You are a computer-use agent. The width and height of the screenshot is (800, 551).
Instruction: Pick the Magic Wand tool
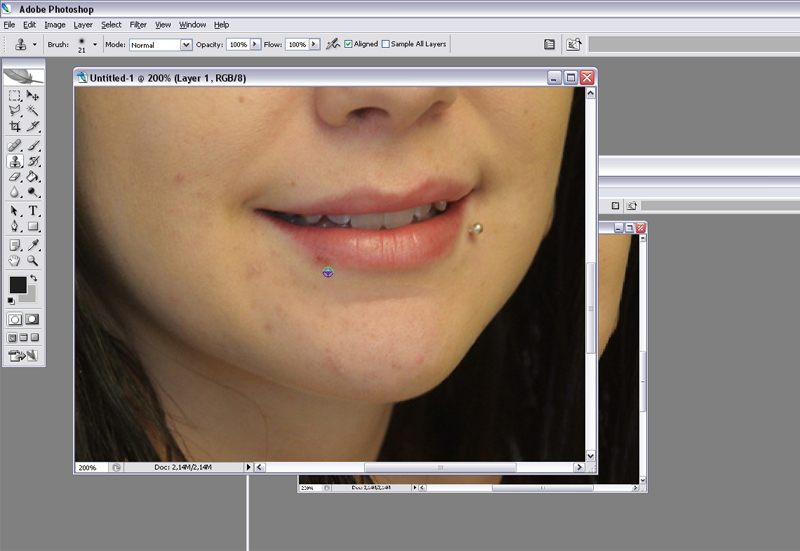click(x=33, y=111)
